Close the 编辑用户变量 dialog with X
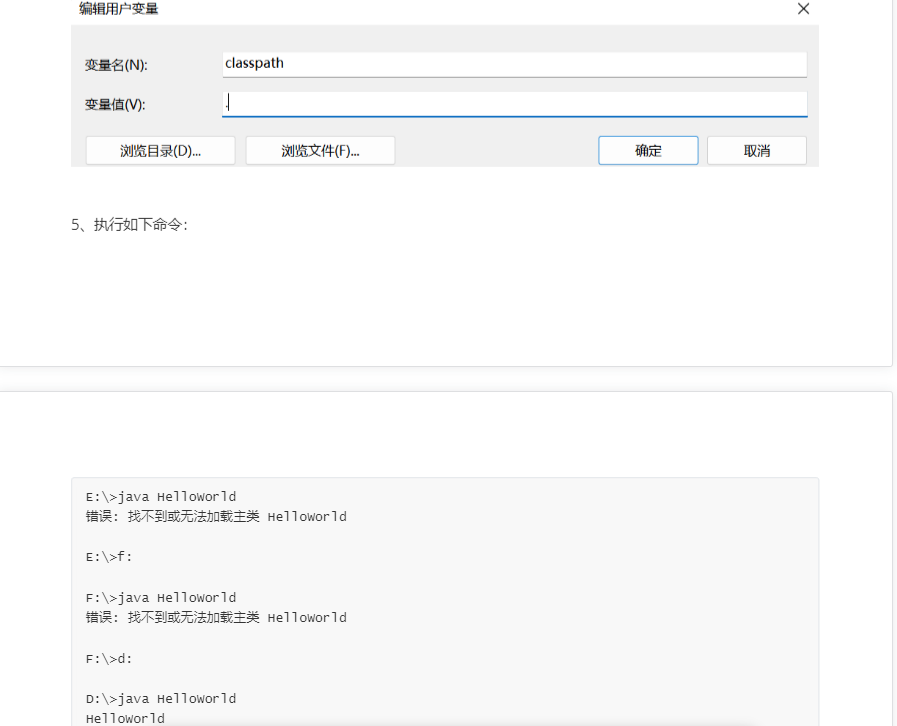Image resolution: width=897 pixels, height=726 pixels. click(803, 9)
